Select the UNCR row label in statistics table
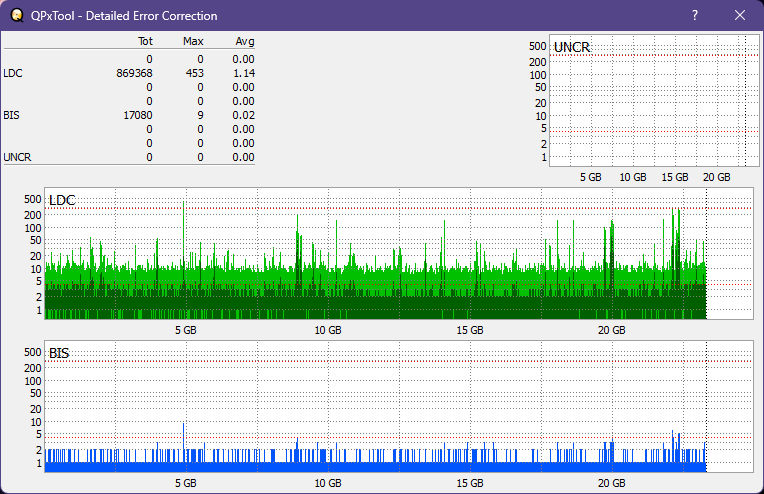Image resolution: width=764 pixels, height=494 pixels. pos(17,157)
